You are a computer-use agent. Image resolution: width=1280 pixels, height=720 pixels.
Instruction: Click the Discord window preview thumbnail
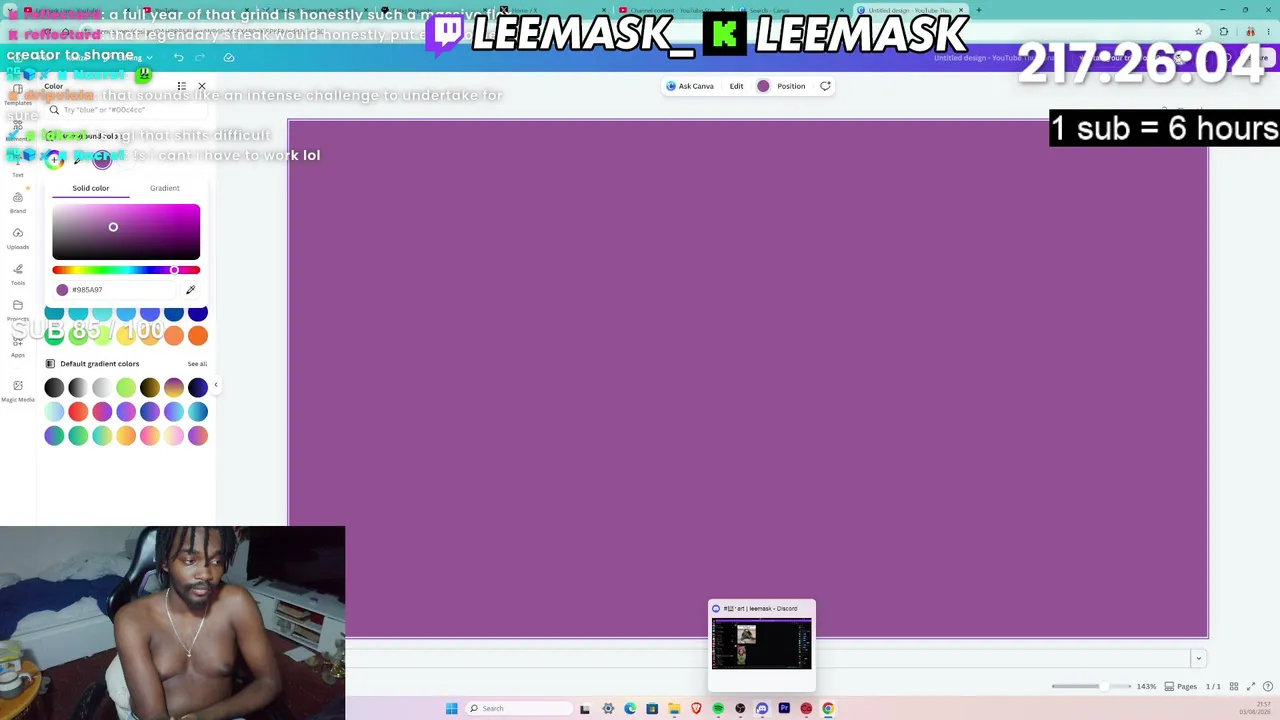coord(762,644)
